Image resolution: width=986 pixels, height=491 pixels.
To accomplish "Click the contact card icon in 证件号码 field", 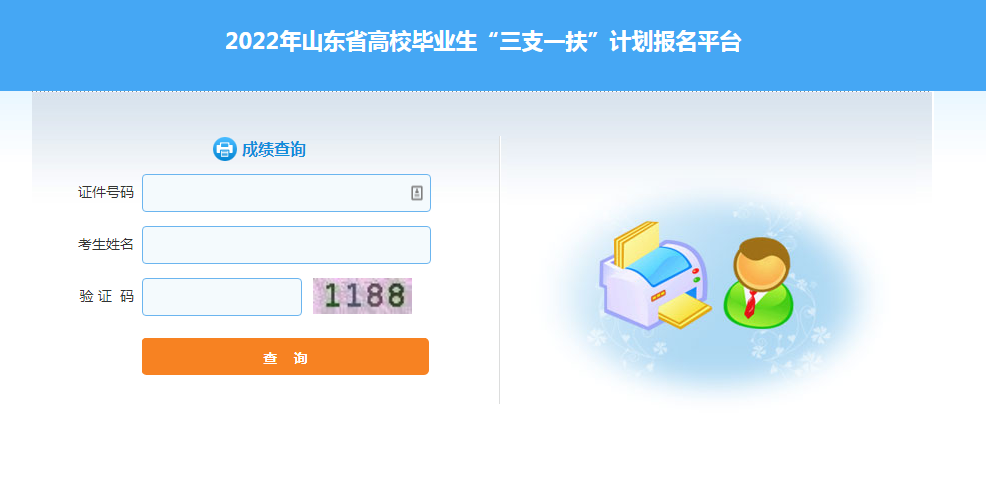I will pyautogui.click(x=417, y=193).
